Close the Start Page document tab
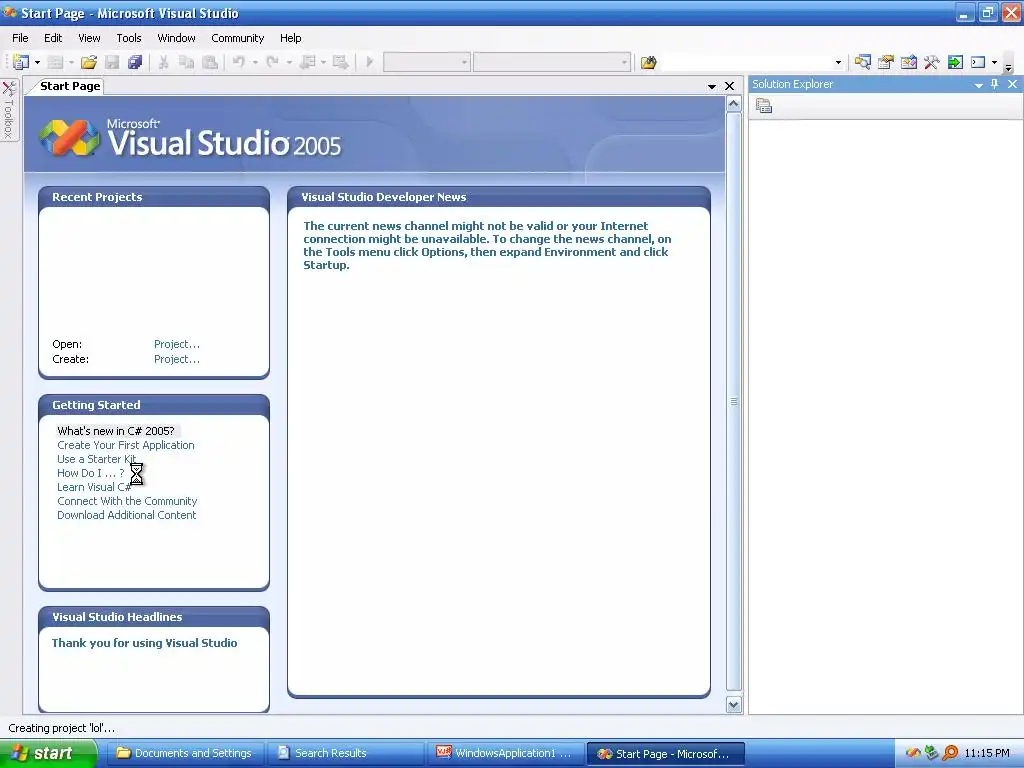 pos(729,86)
